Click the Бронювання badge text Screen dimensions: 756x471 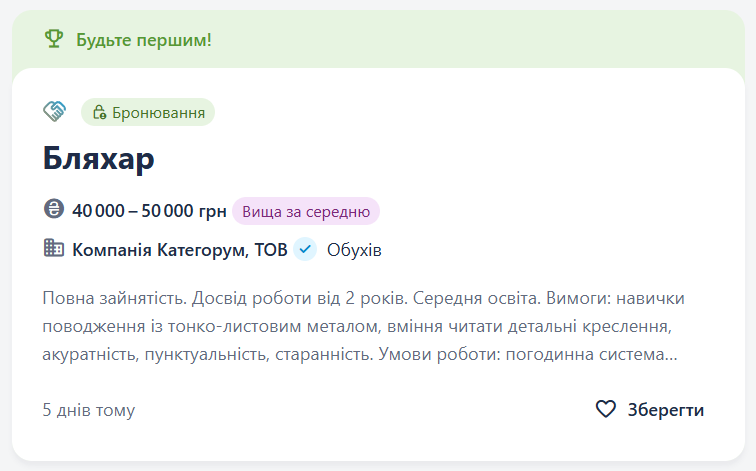(158, 113)
